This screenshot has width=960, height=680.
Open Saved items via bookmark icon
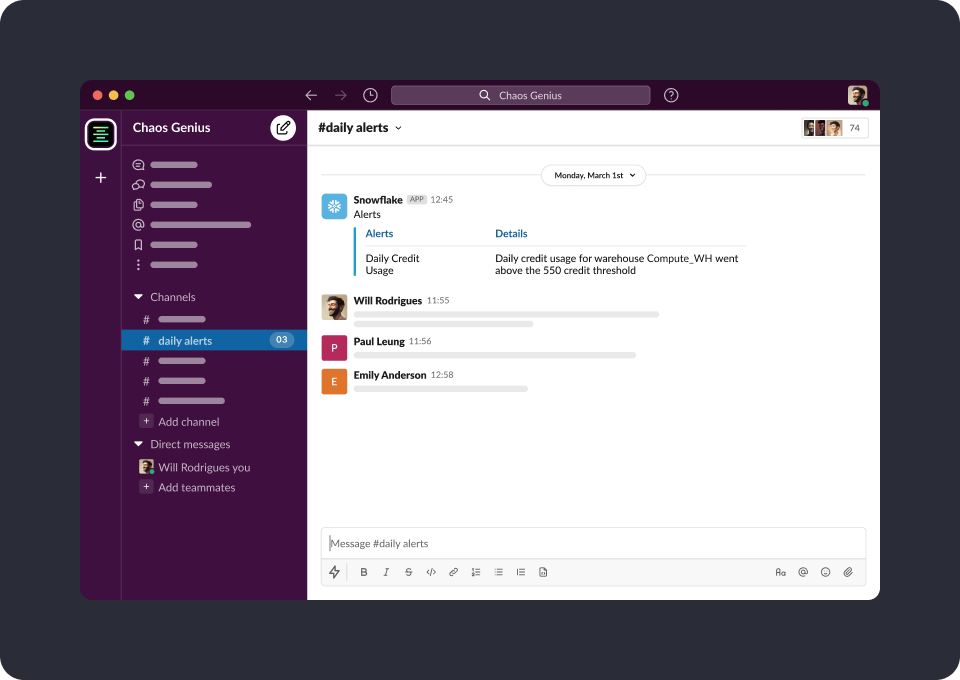pyautogui.click(x=137, y=244)
